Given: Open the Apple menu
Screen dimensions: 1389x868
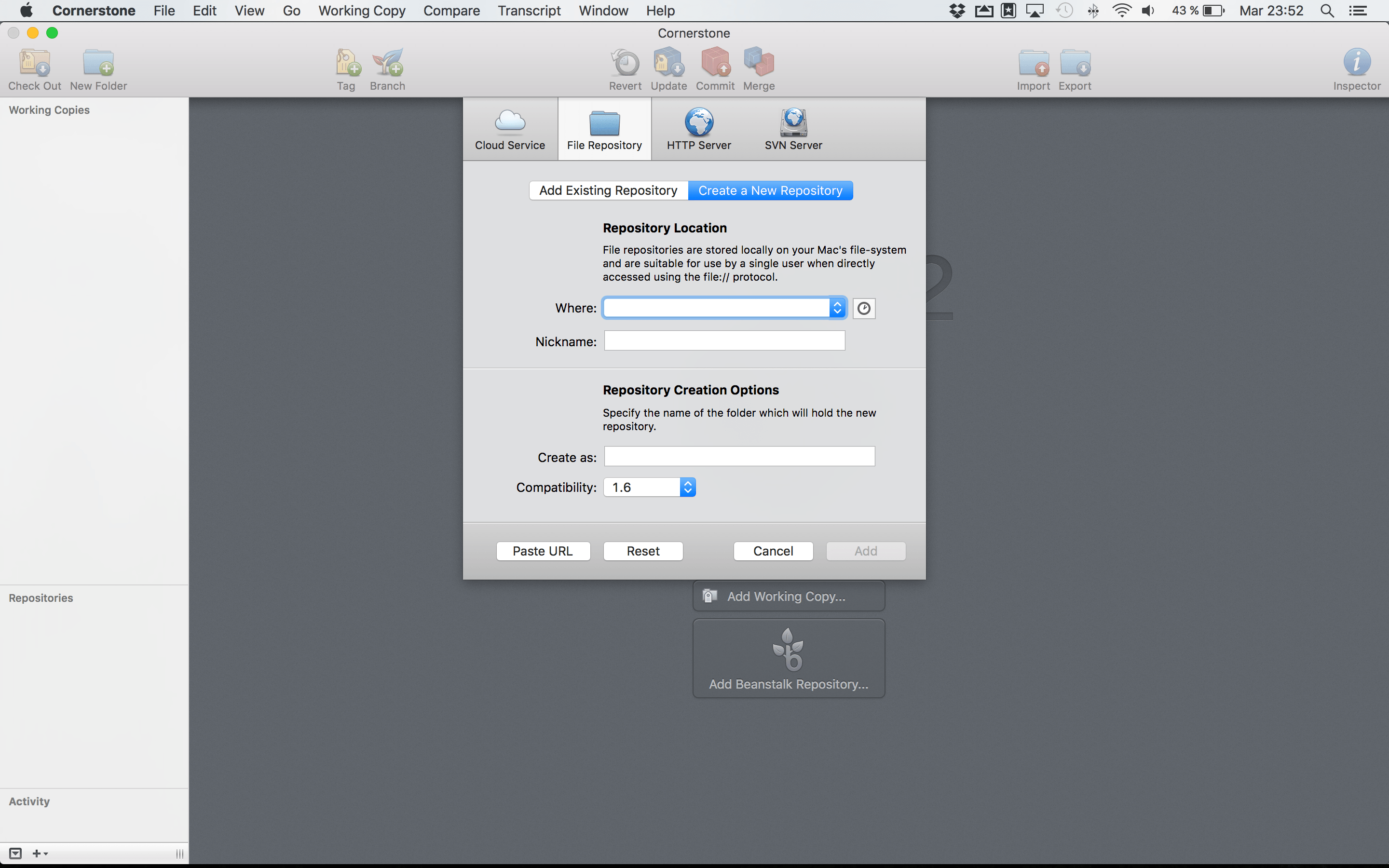Looking at the screenshot, I should tap(27, 10).
